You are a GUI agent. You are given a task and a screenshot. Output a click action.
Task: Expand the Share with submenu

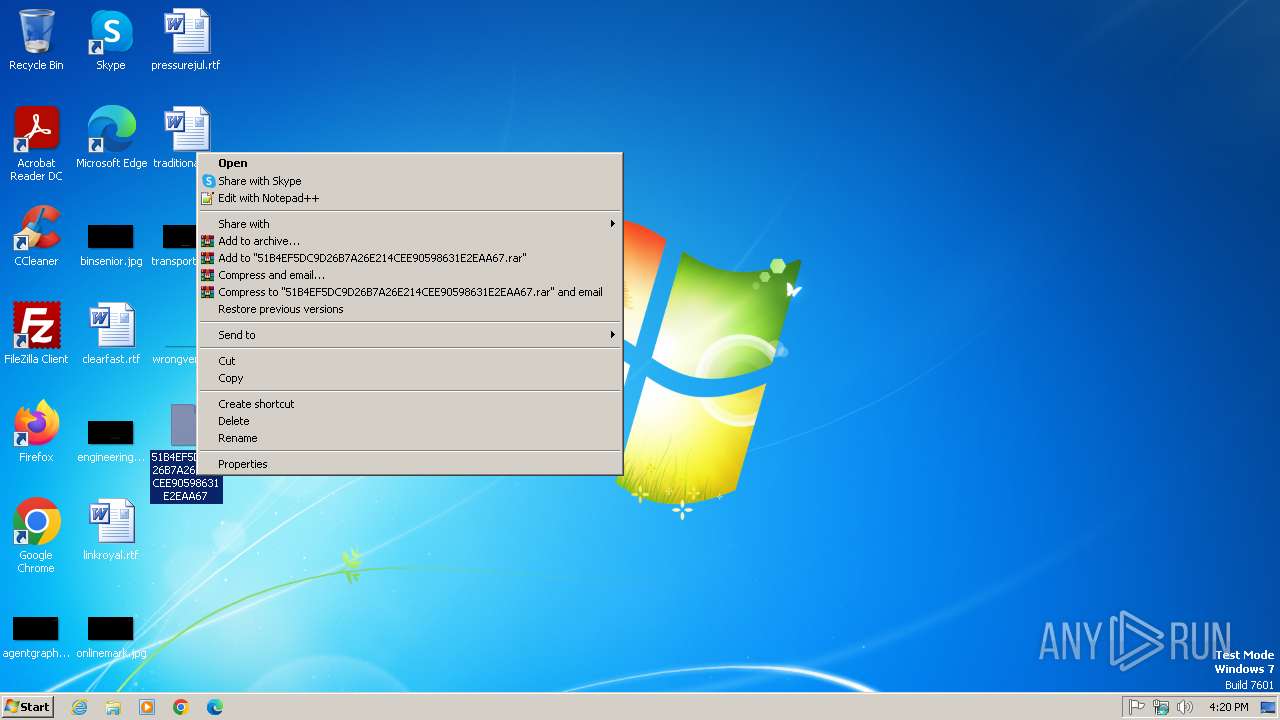coord(410,224)
